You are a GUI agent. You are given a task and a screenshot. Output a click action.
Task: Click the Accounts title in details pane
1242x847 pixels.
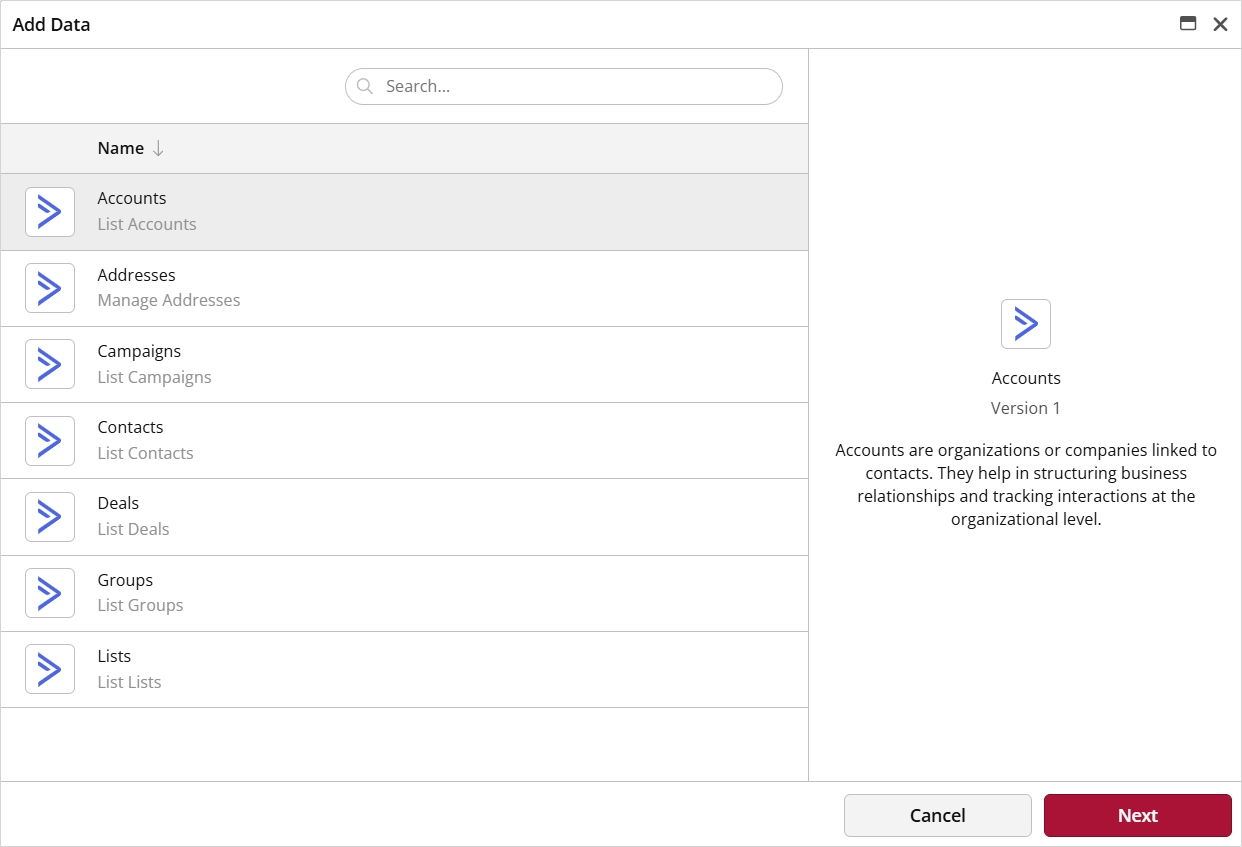point(1026,378)
